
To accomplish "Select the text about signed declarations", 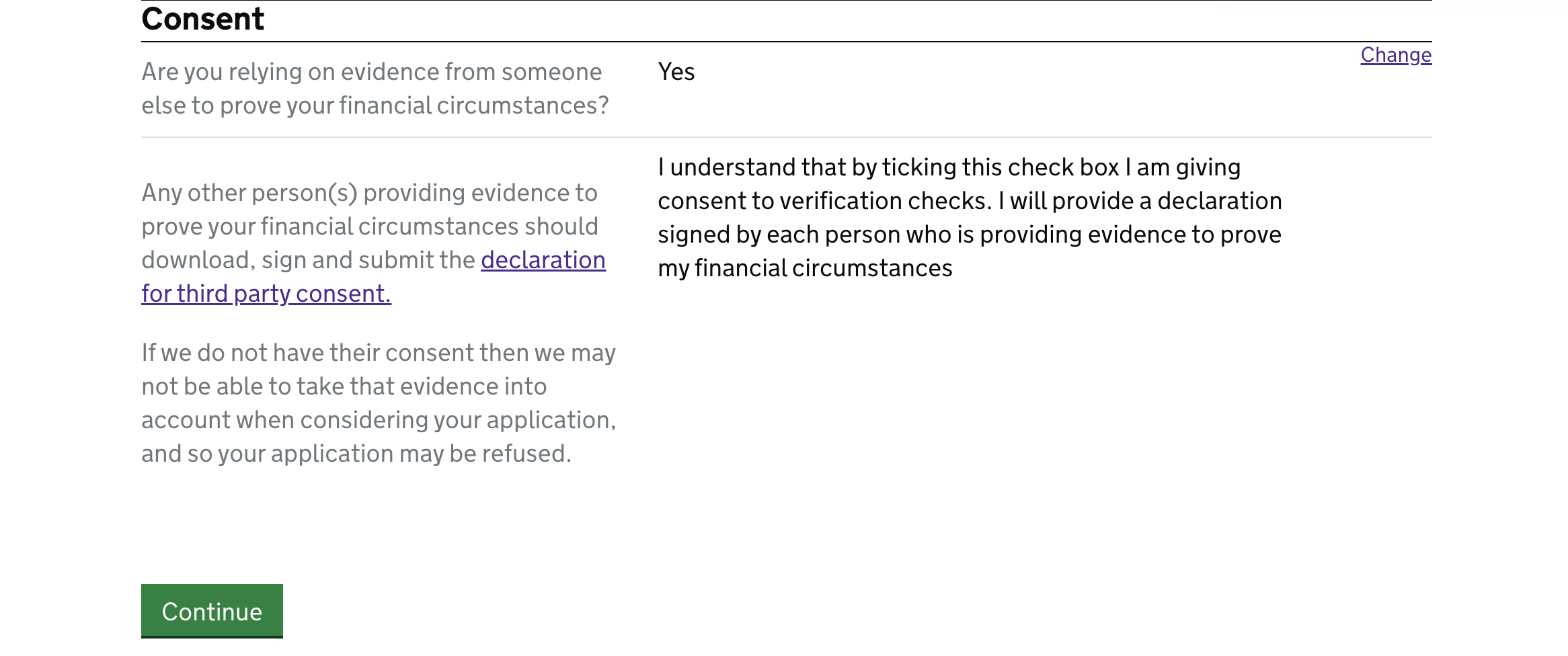I will 969,234.
